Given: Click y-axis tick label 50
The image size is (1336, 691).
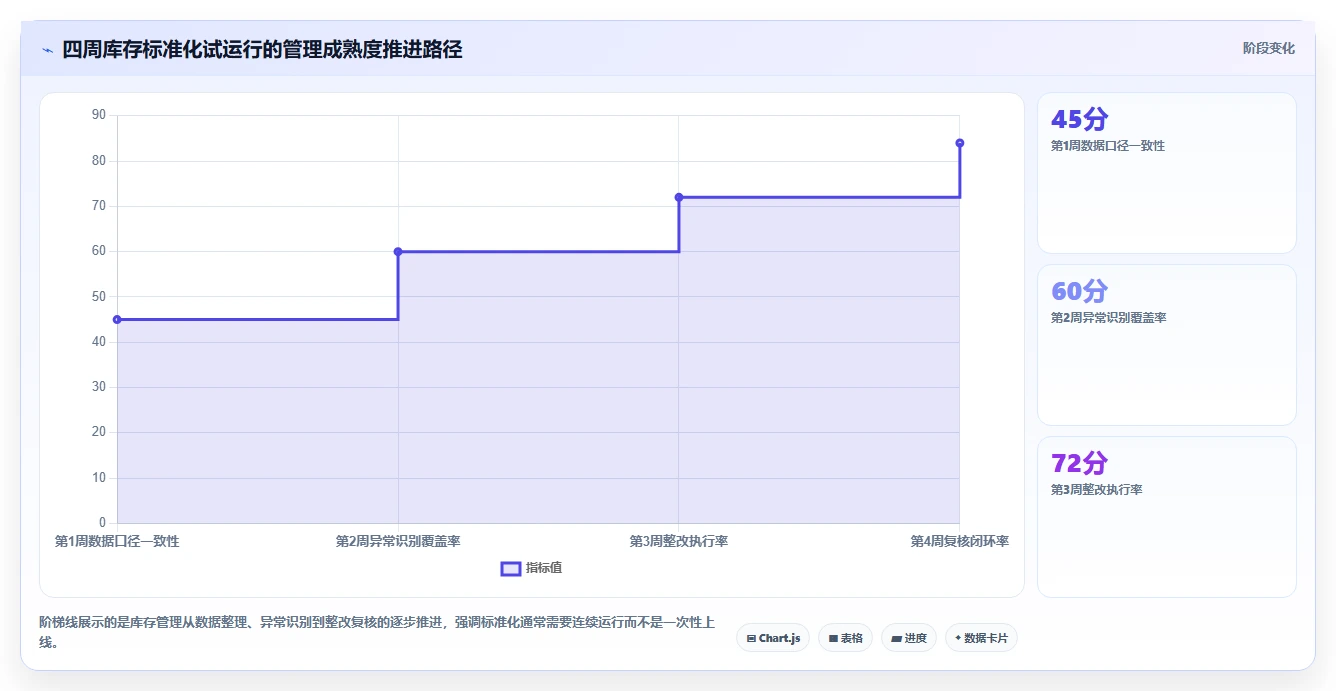Looking at the screenshot, I should tap(99, 297).
